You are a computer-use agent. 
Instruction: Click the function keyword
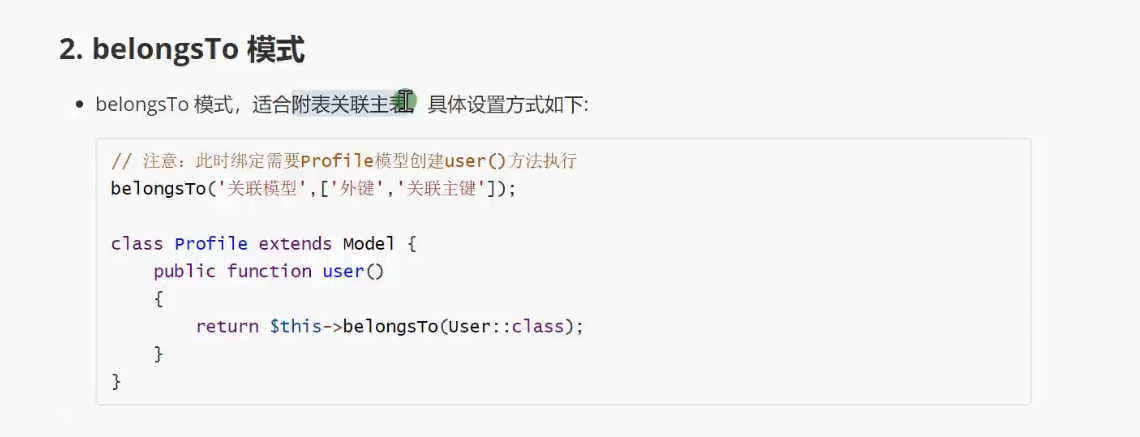pyautogui.click(x=269, y=271)
